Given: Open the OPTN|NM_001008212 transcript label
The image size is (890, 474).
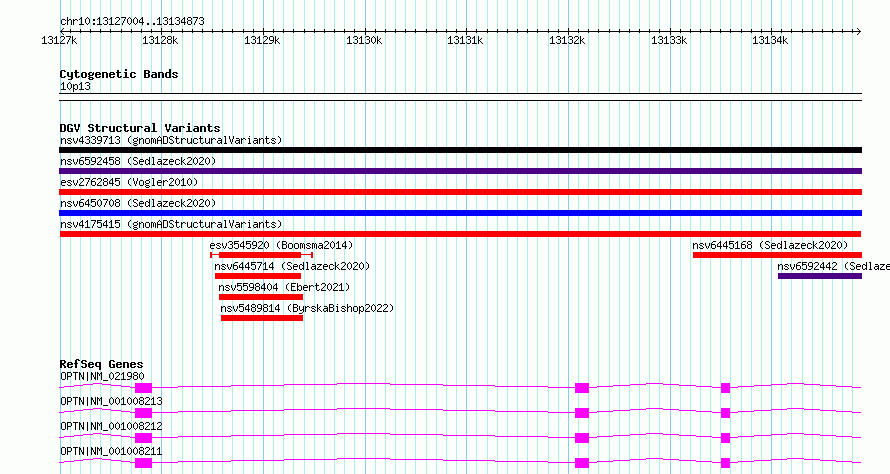Looking at the screenshot, I should [x=111, y=426].
